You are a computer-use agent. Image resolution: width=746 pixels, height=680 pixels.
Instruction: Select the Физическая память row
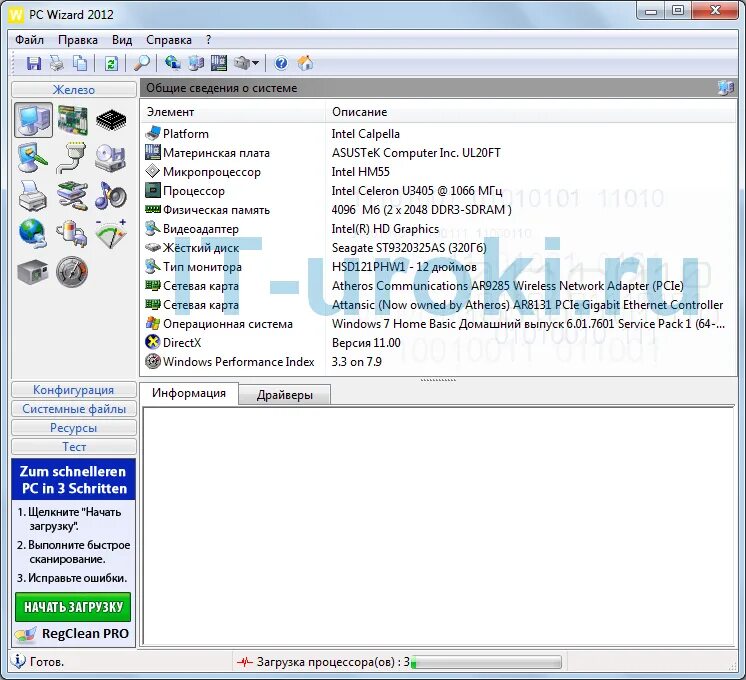438,210
